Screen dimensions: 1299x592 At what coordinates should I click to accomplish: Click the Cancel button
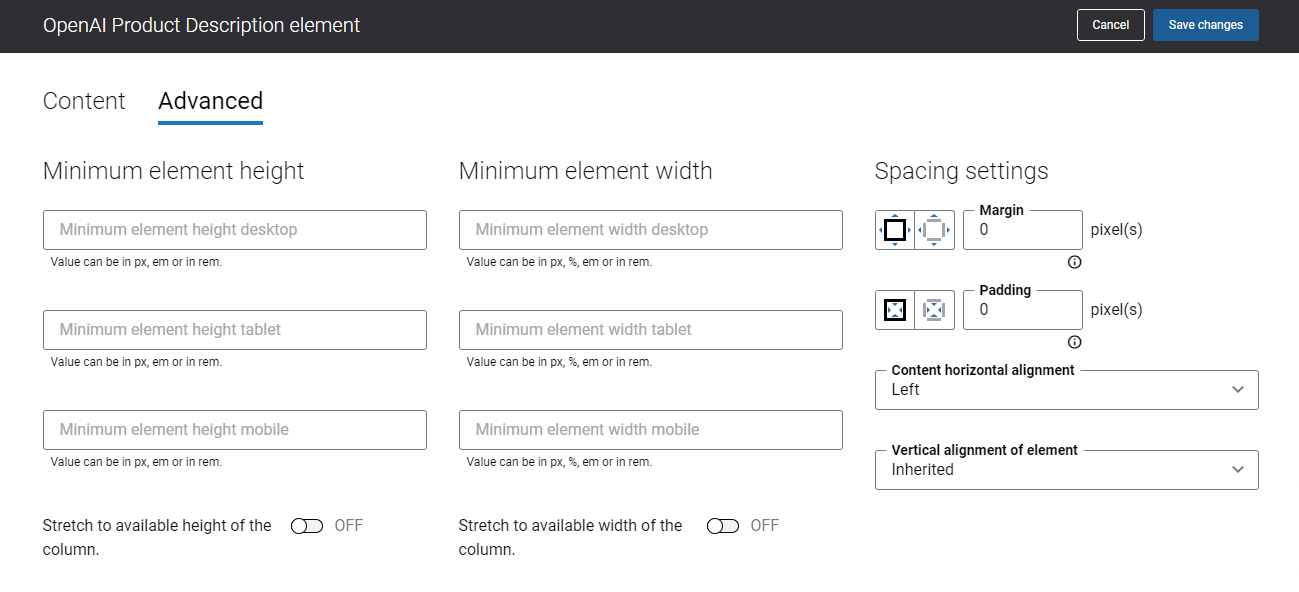pos(1110,25)
